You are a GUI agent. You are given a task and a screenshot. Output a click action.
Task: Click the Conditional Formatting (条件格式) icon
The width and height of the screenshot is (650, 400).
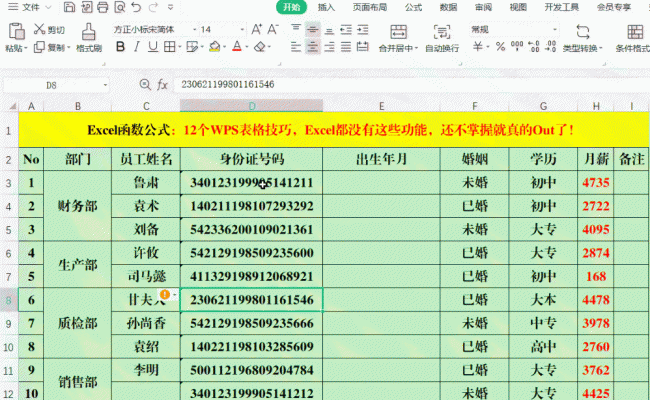[x=635, y=32]
